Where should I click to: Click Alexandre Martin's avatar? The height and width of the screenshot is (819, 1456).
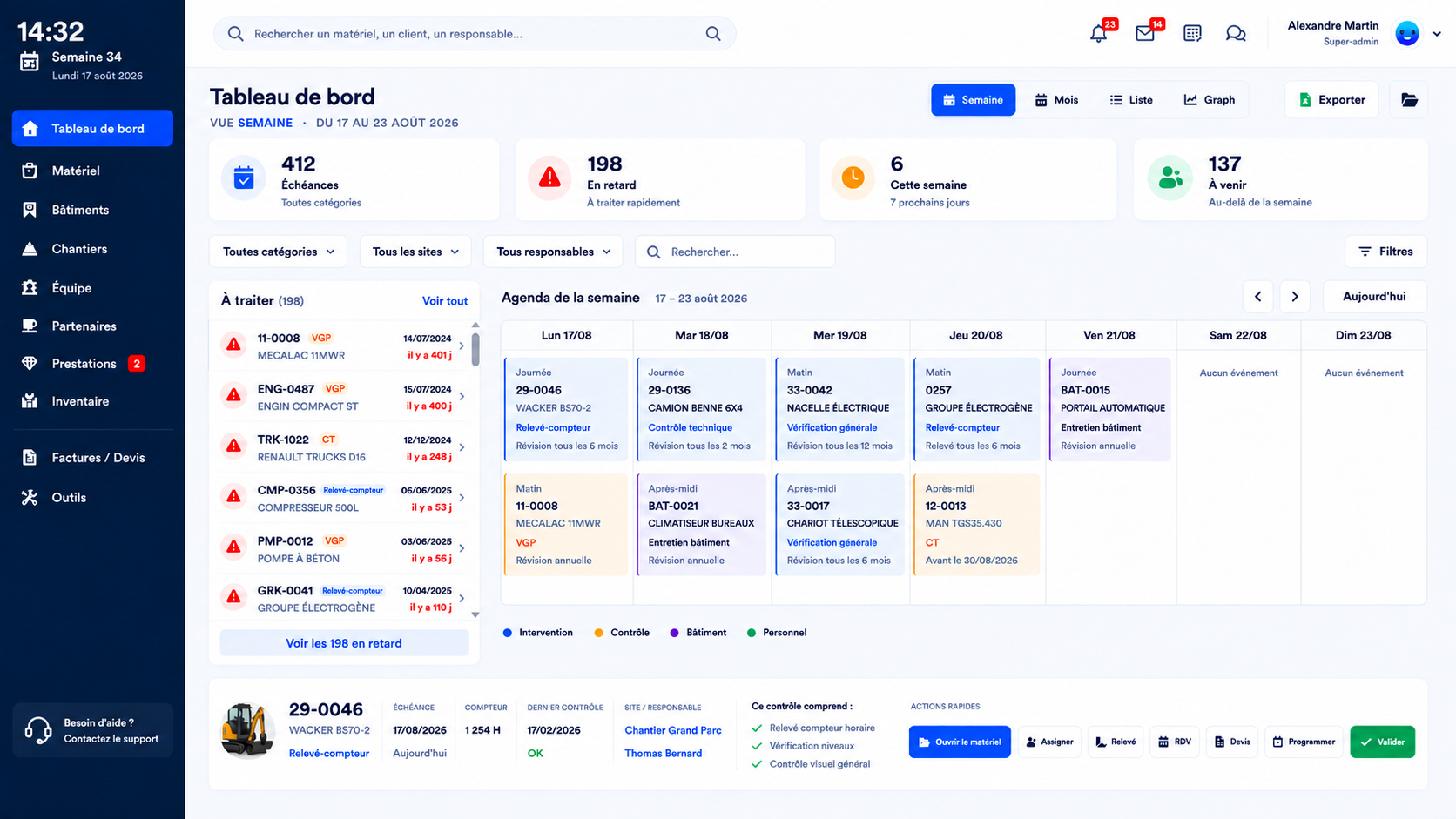1407,33
